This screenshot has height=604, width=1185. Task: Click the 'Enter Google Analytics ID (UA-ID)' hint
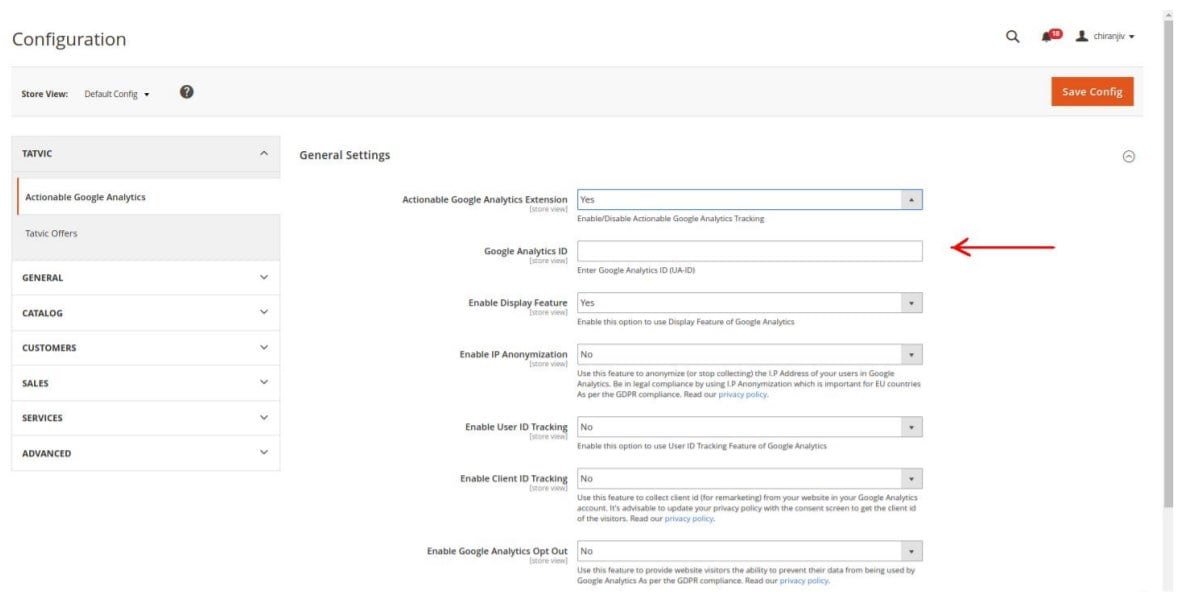636,270
